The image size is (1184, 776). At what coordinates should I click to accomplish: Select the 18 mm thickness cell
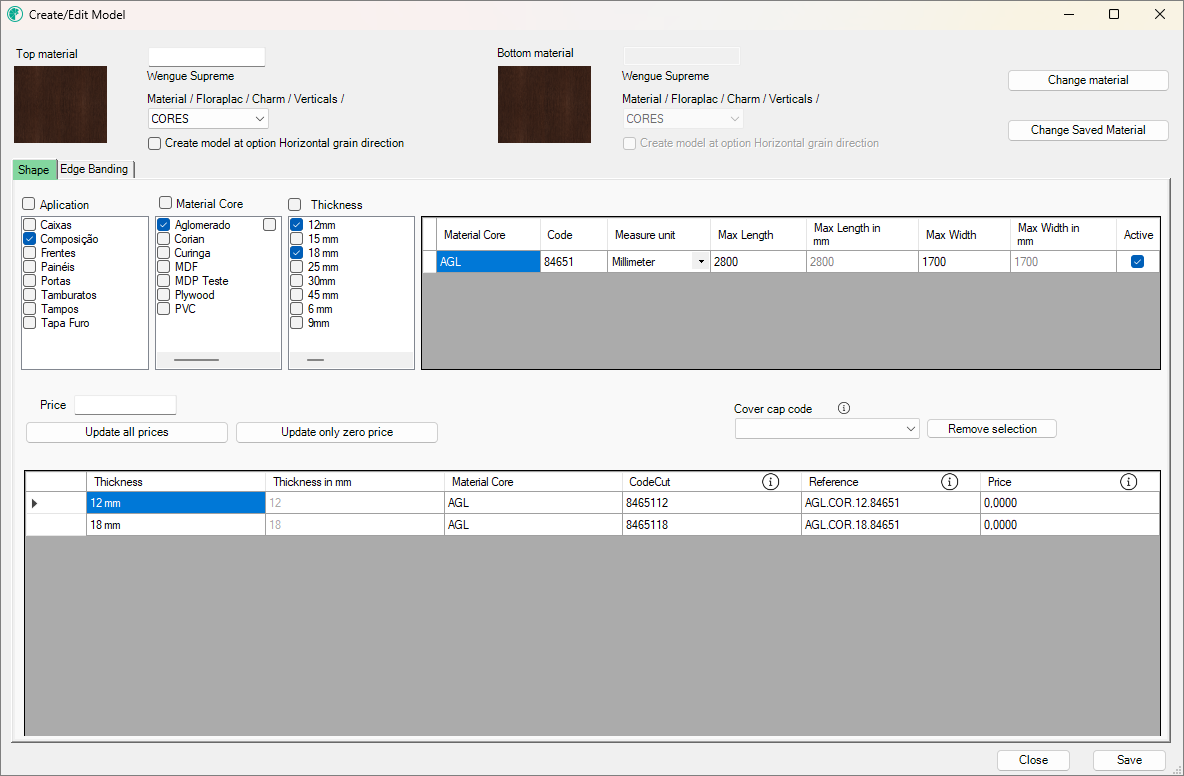(x=176, y=525)
